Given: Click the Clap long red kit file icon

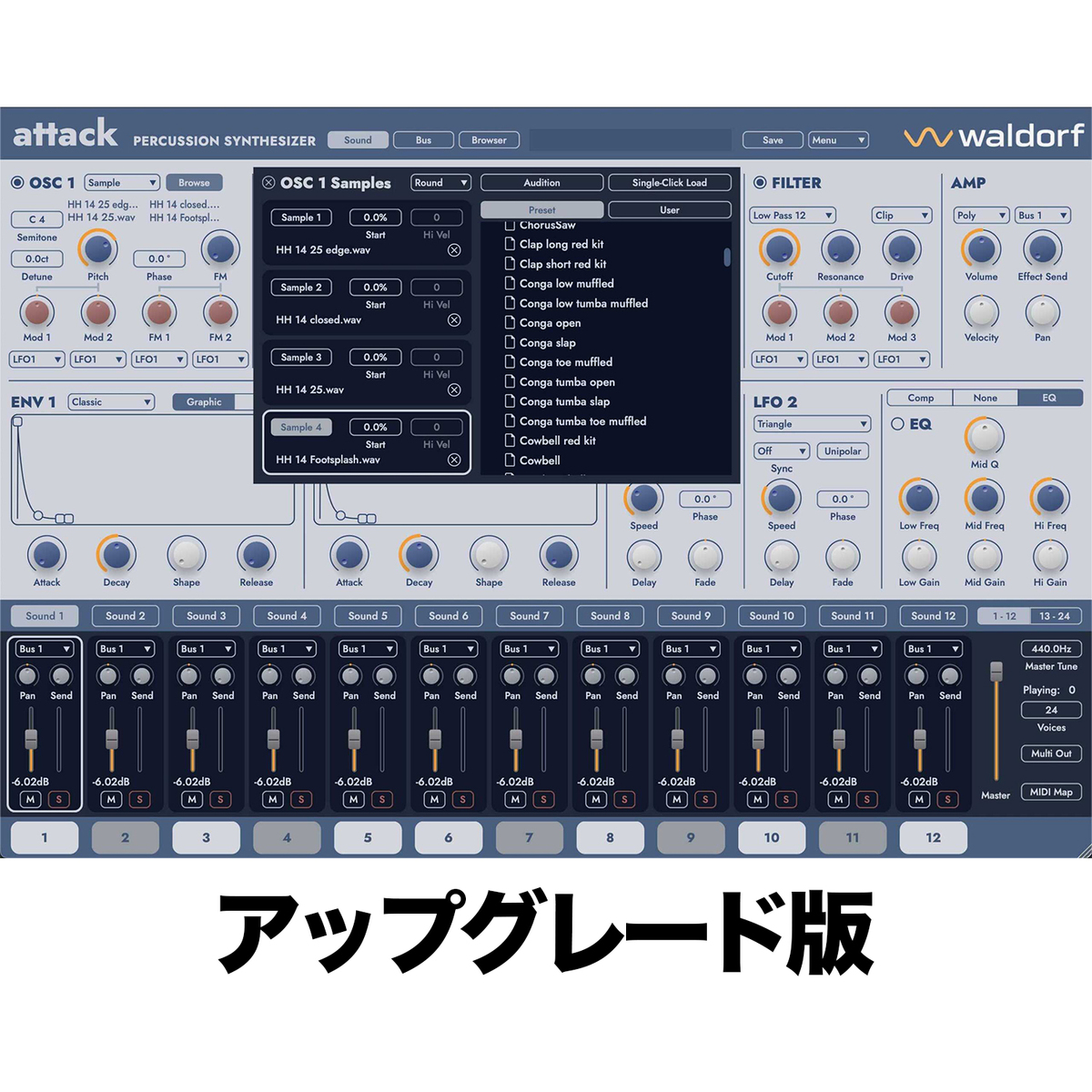Looking at the screenshot, I should pyautogui.click(x=511, y=244).
